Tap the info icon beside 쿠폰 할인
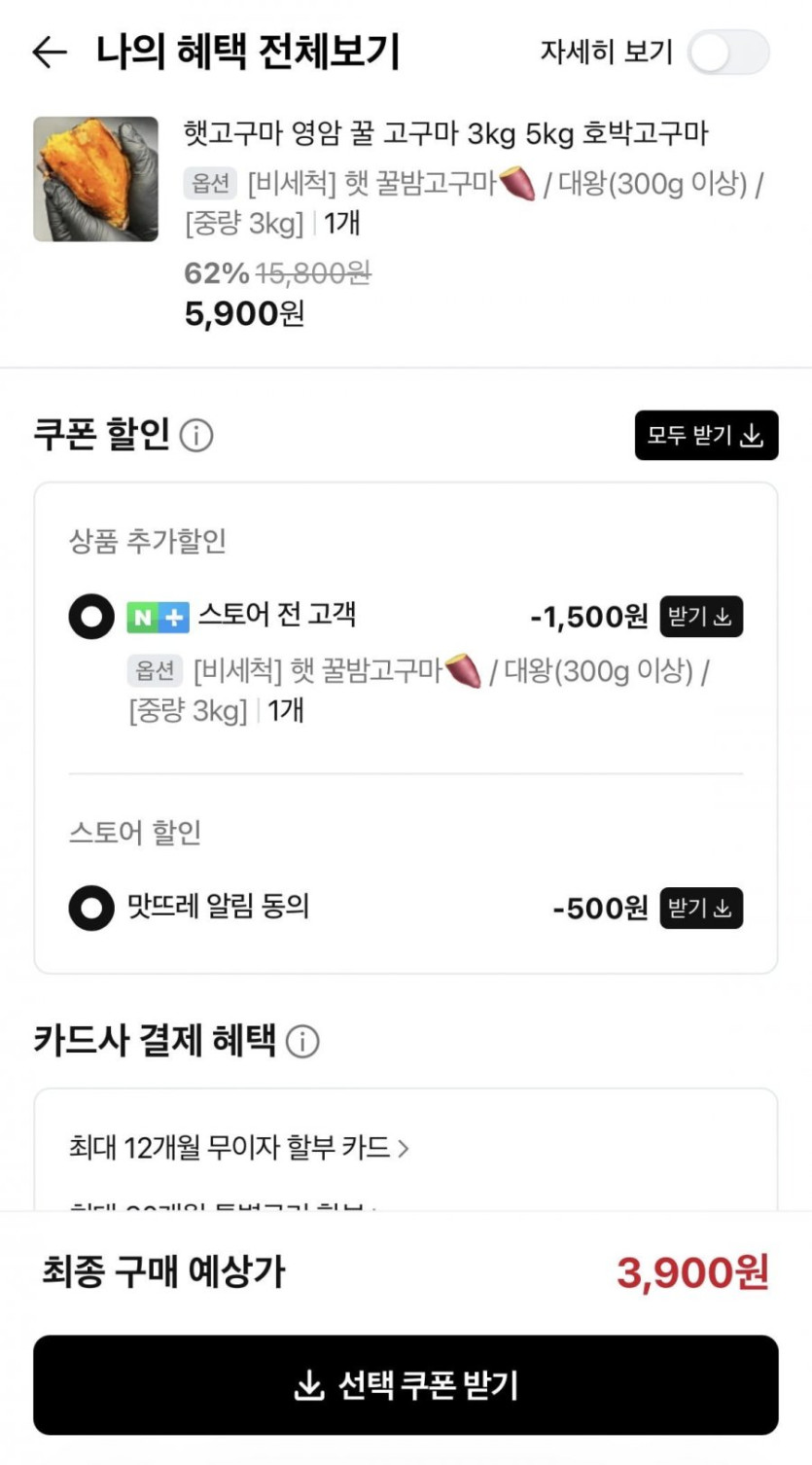The image size is (812, 1465). click(x=196, y=436)
